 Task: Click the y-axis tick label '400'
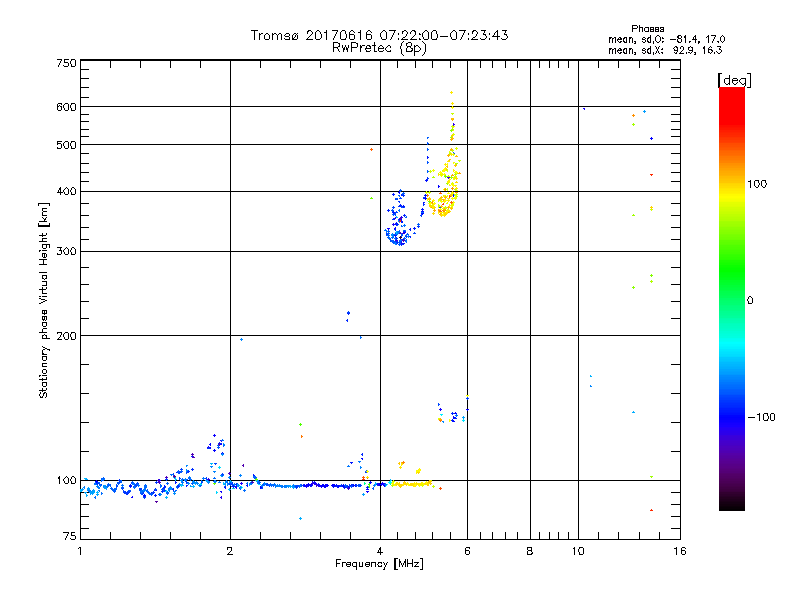pyautogui.click(x=66, y=191)
